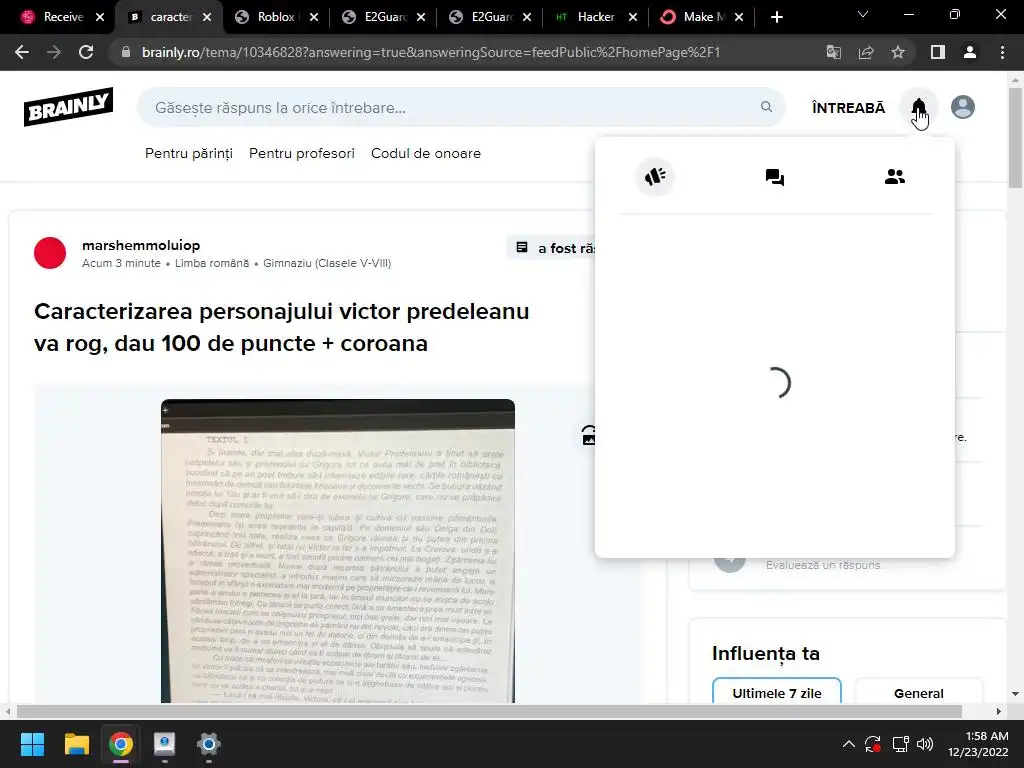Open the Codul de onoare link
This screenshot has width=1024, height=768.
(426, 153)
